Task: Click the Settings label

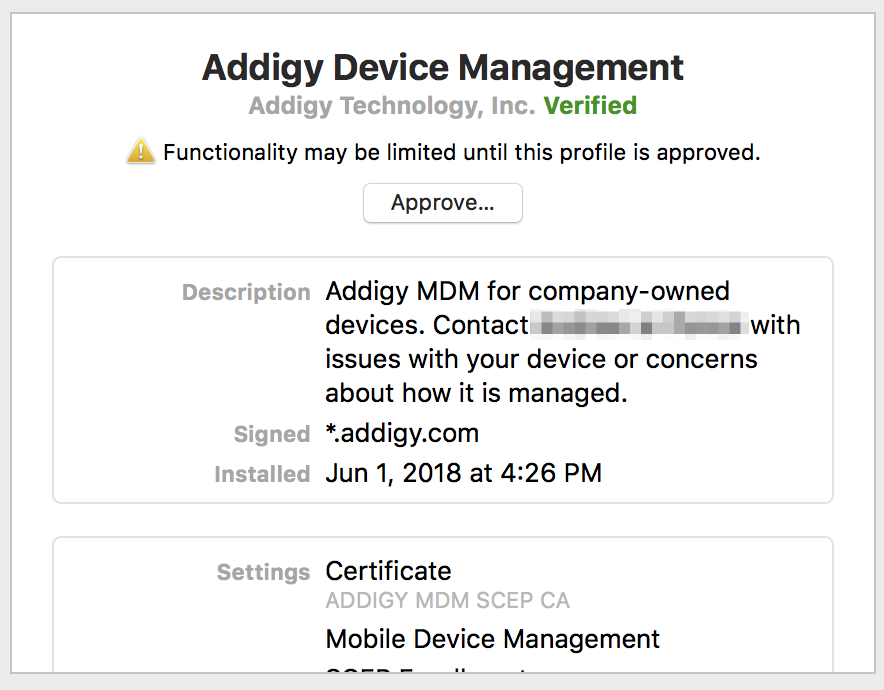Action: [264, 572]
